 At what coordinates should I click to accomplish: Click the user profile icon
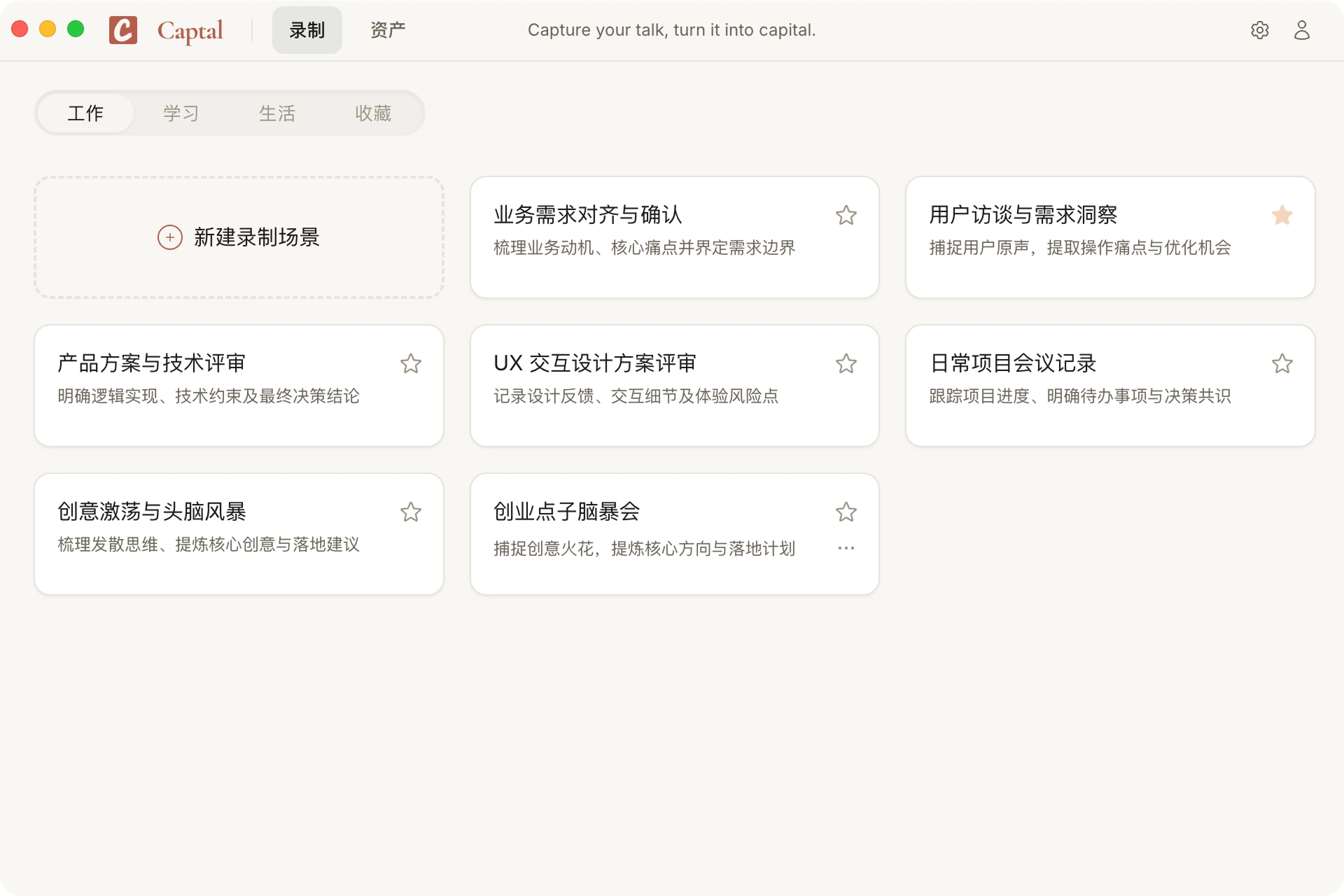coord(1302,29)
